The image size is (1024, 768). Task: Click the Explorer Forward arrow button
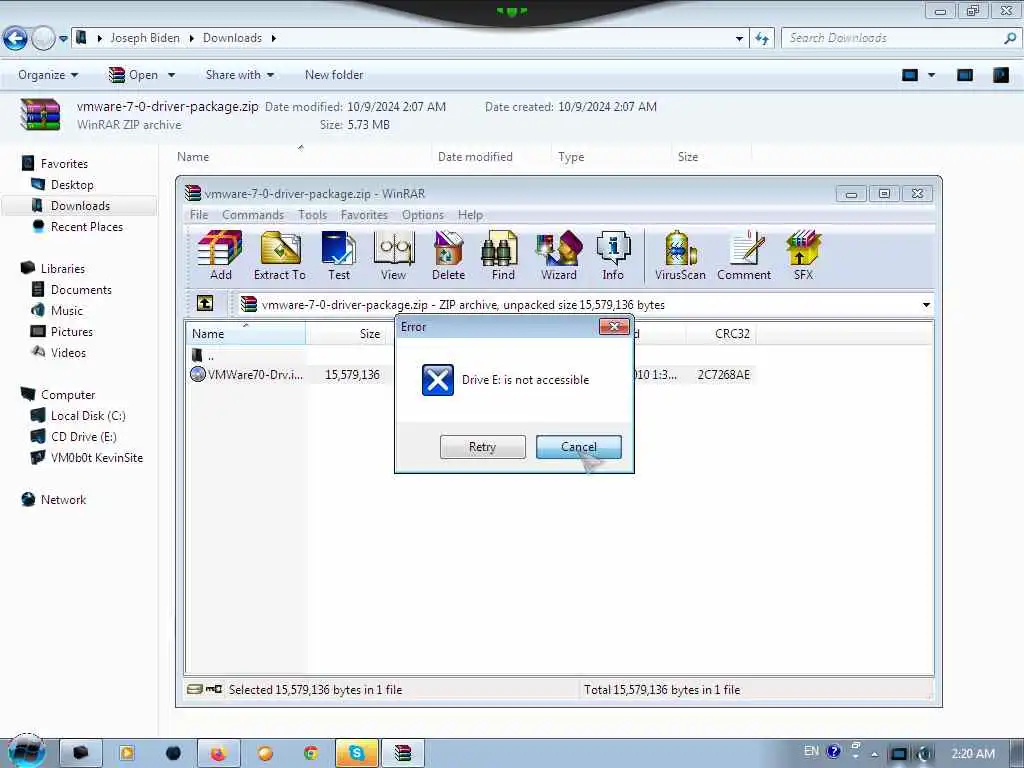pyautogui.click(x=43, y=39)
